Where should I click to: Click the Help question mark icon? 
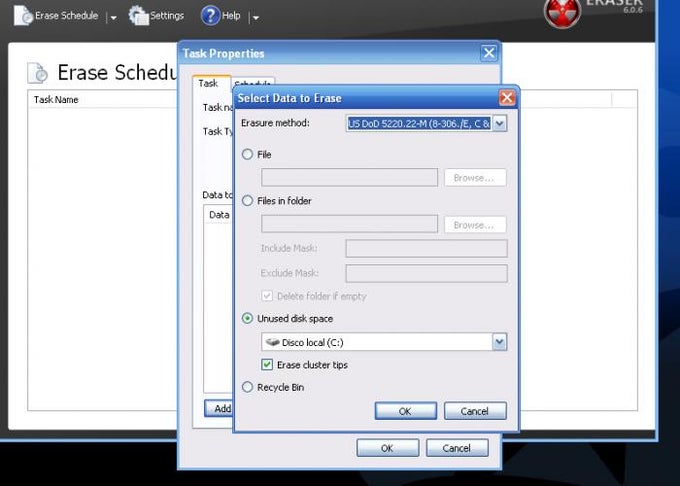tap(210, 16)
